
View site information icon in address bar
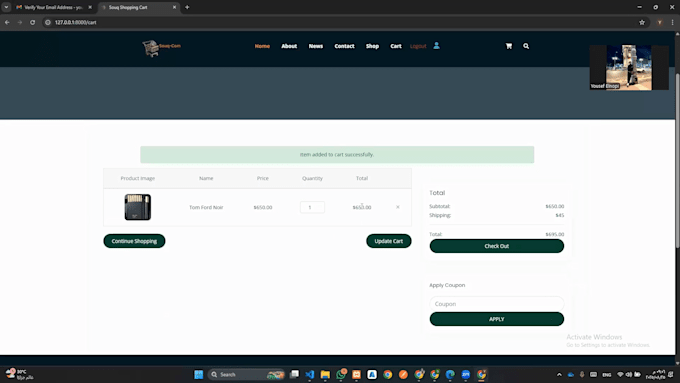[48, 22]
